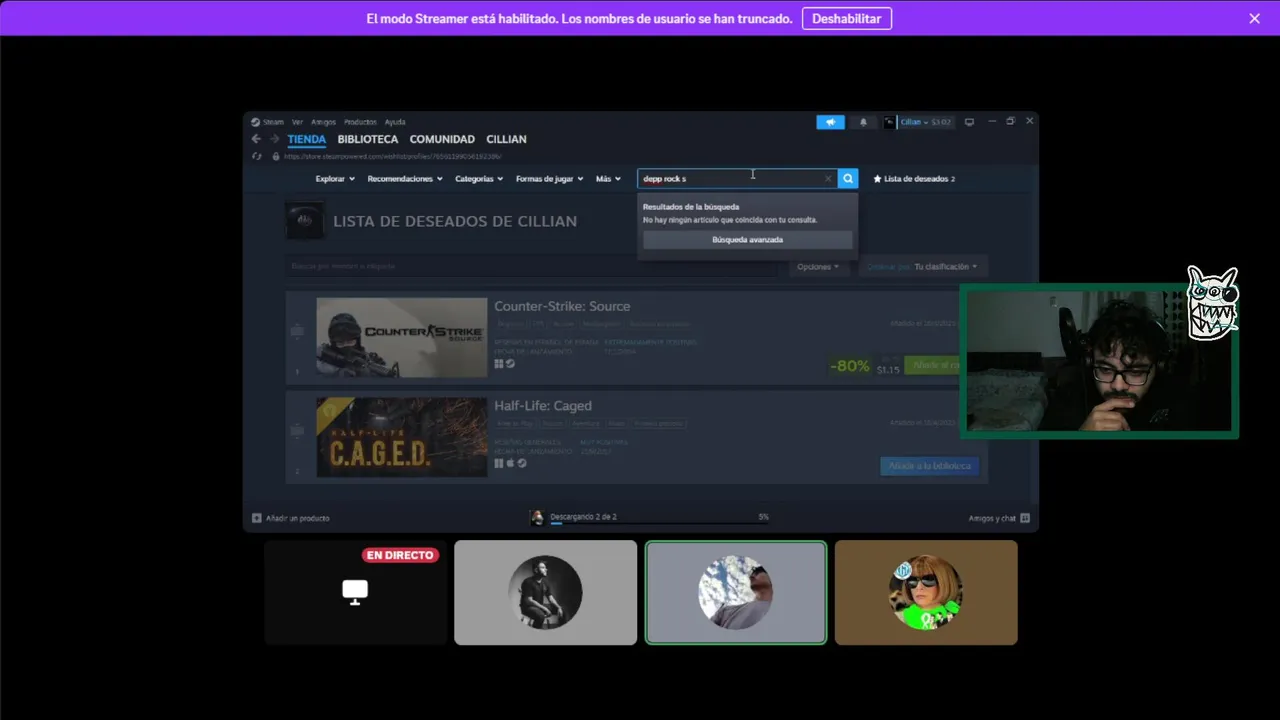Open Steam notifications with the bell icon
Image resolution: width=1280 pixels, height=720 pixels.
tap(864, 122)
